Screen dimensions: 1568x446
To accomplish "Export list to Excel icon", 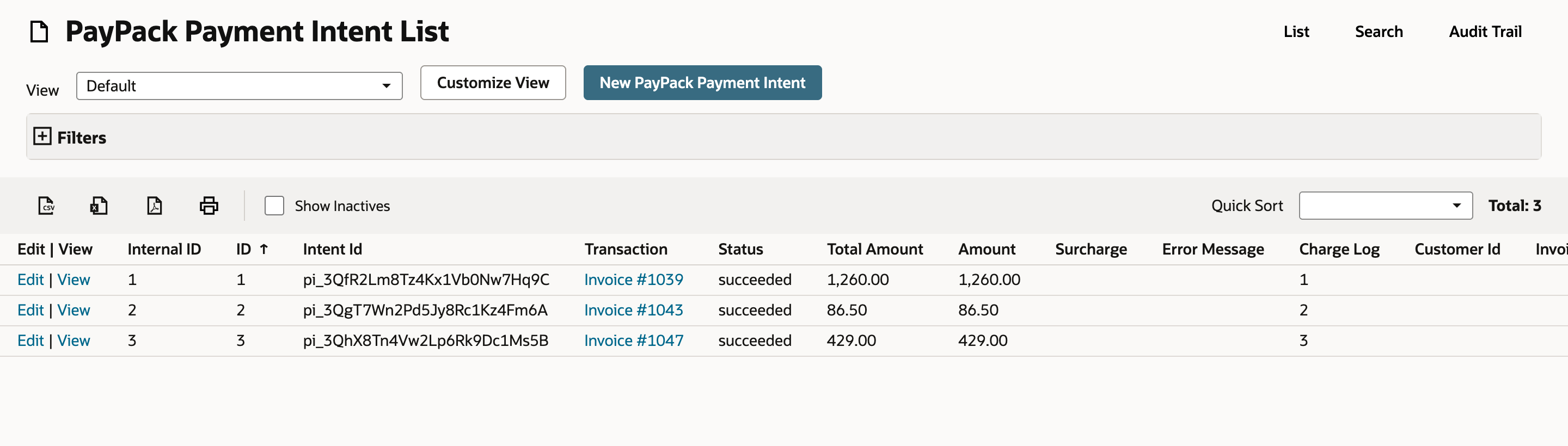I will point(99,206).
